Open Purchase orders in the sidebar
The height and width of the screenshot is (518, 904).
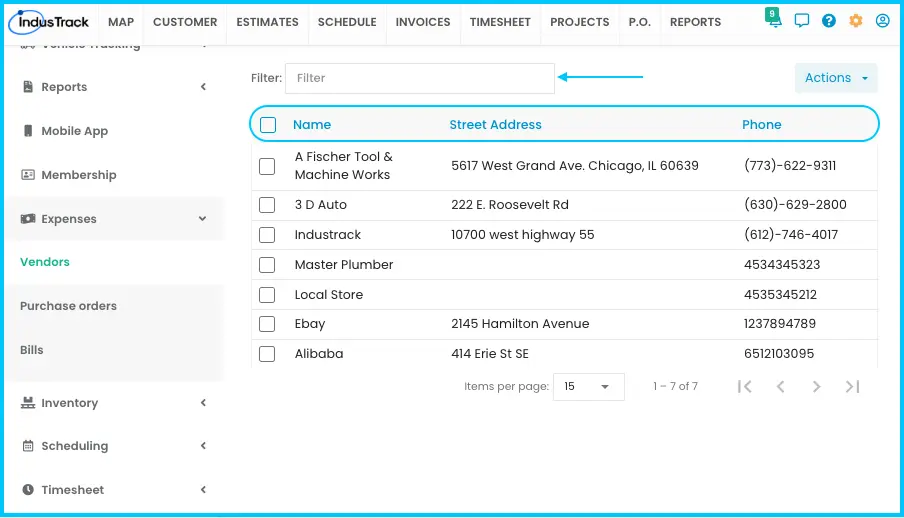(x=69, y=306)
